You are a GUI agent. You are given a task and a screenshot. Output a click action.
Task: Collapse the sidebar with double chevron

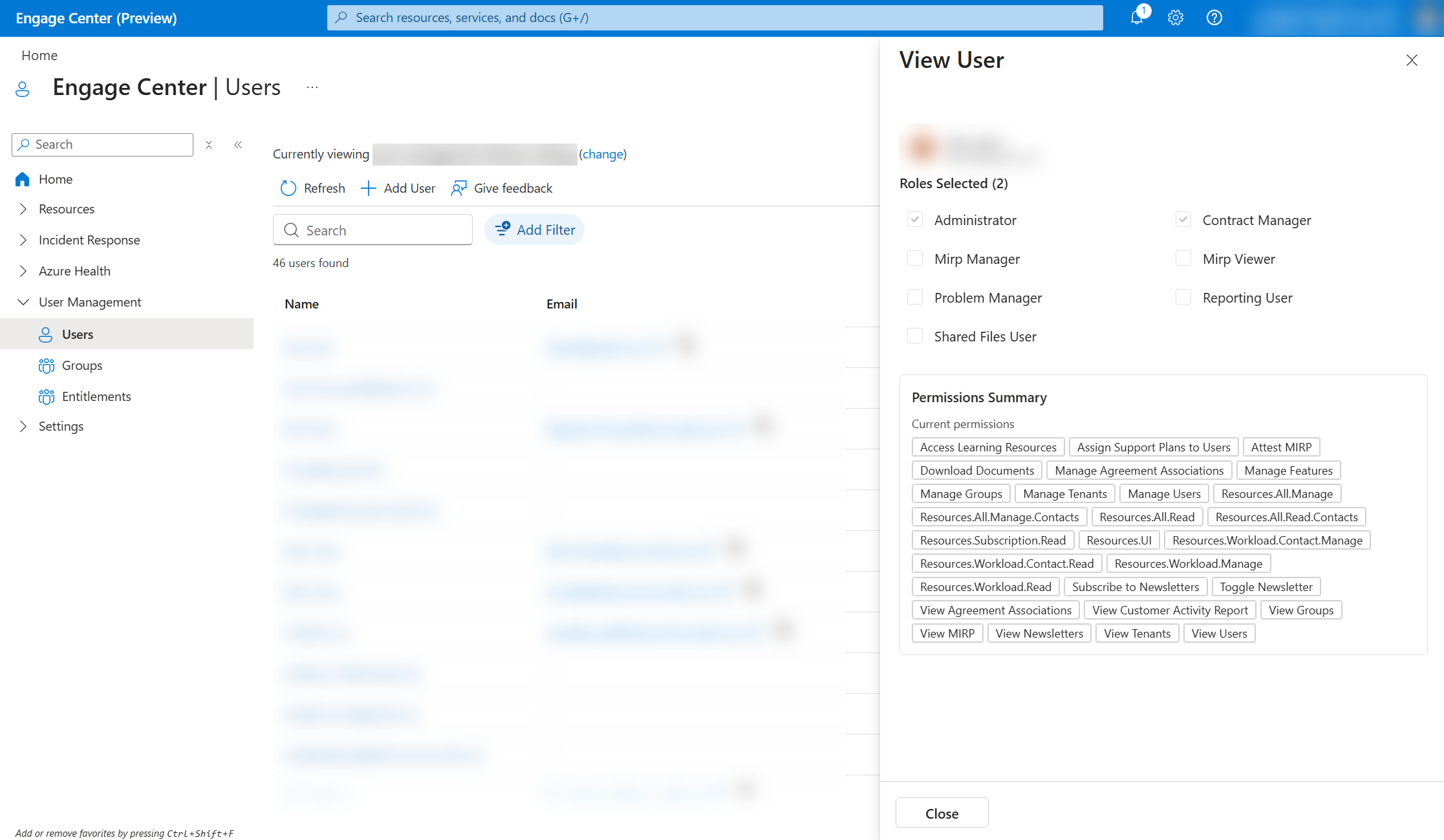pyautogui.click(x=238, y=145)
